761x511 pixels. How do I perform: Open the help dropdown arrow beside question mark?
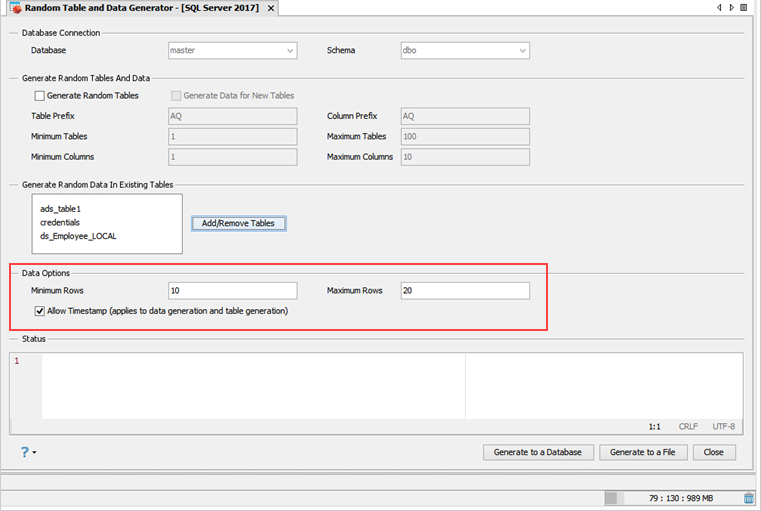point(34,453)
